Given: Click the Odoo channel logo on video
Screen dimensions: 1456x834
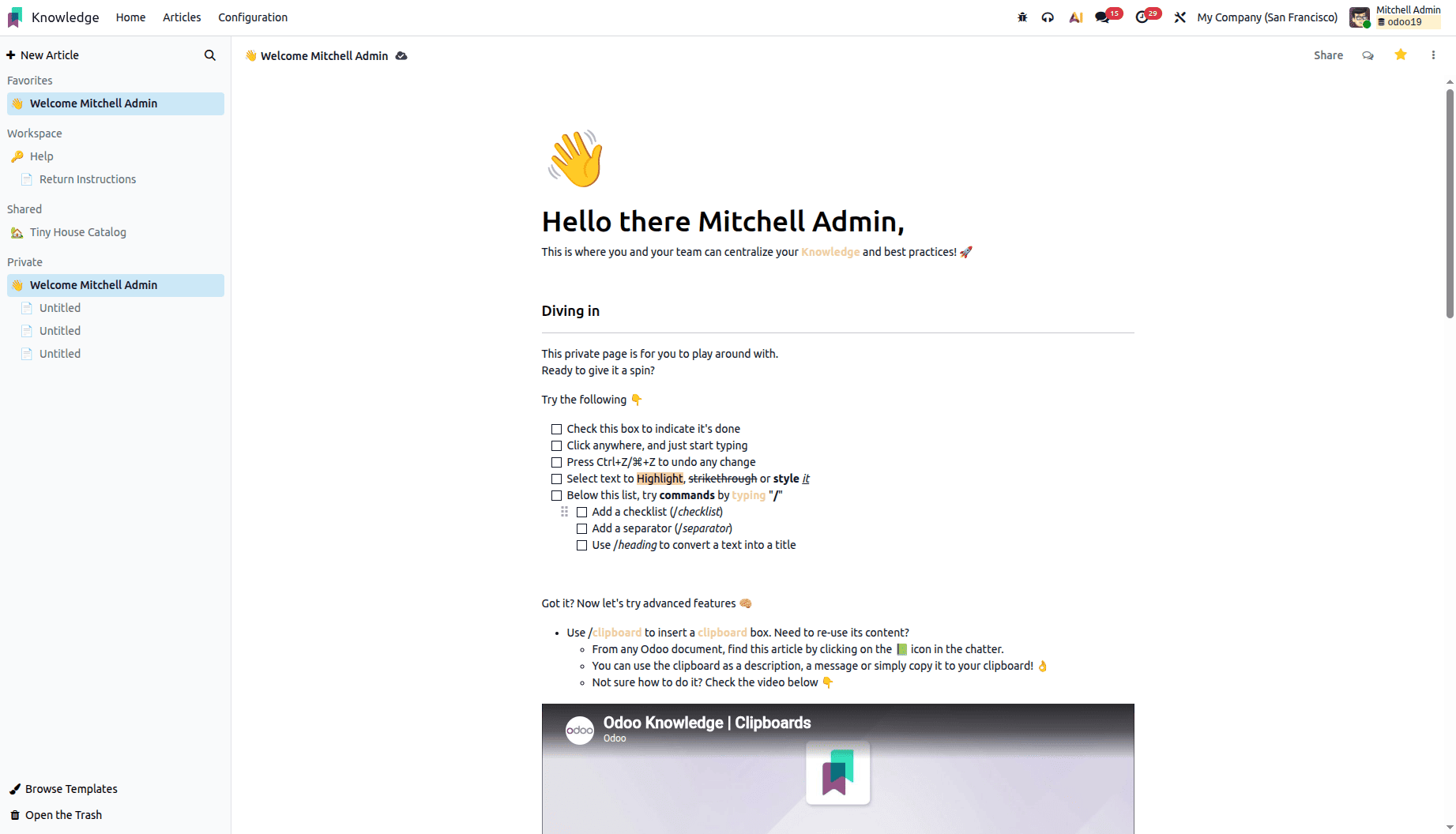Looking at the screenshot, I should 580,731.
